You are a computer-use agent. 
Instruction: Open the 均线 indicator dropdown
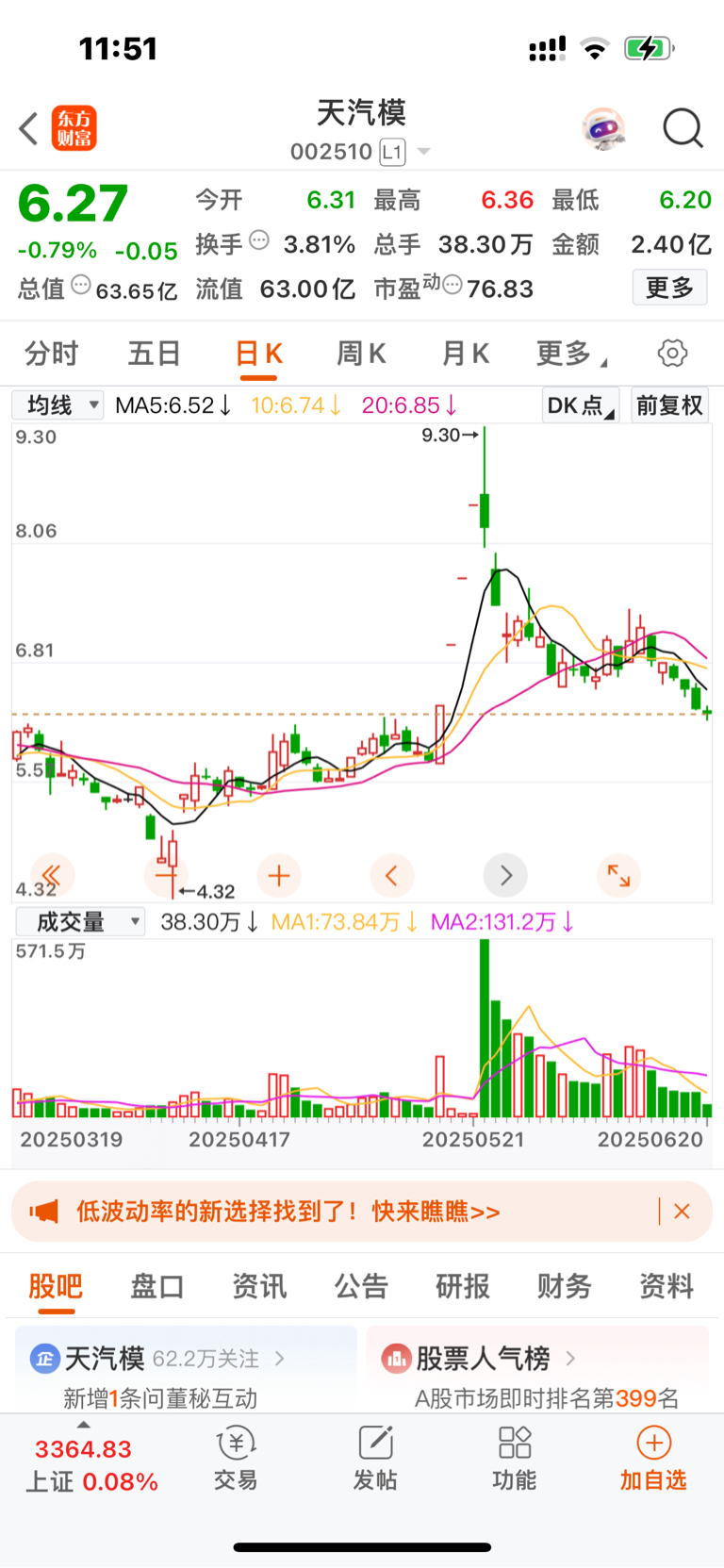tap(57, 405)
